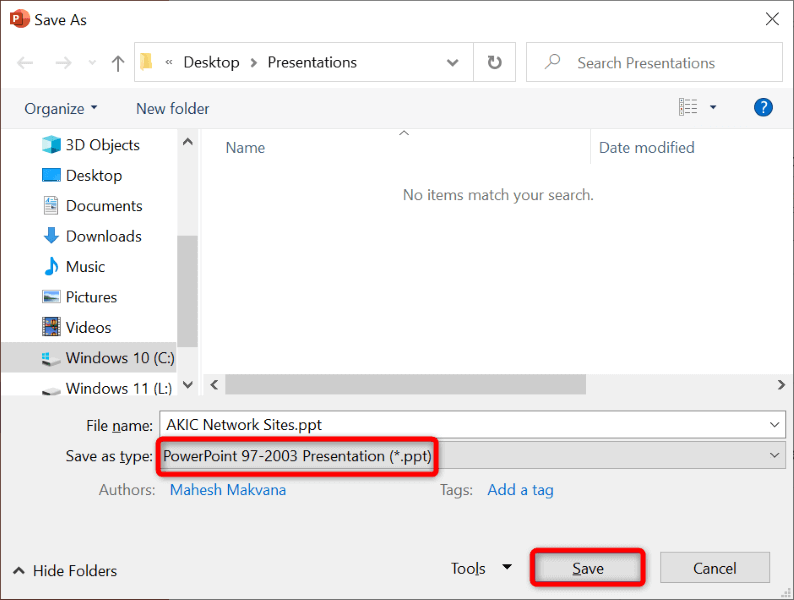Open the Downloads folder in sidebar

point(103,236)
